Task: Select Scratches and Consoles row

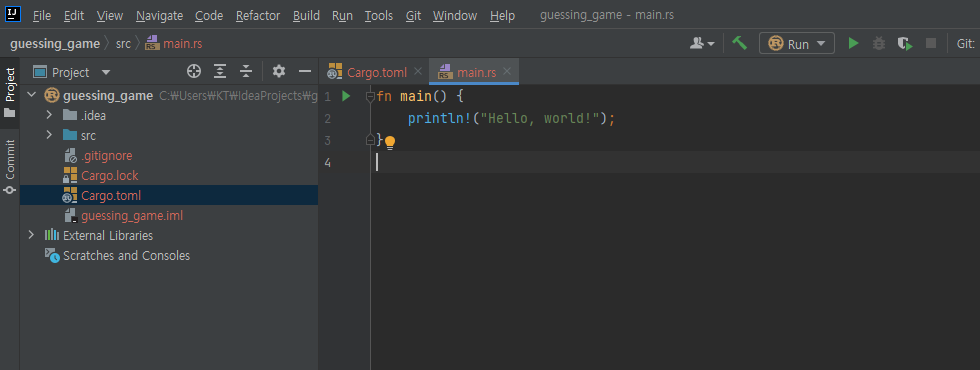Action: tap(169, 256)
